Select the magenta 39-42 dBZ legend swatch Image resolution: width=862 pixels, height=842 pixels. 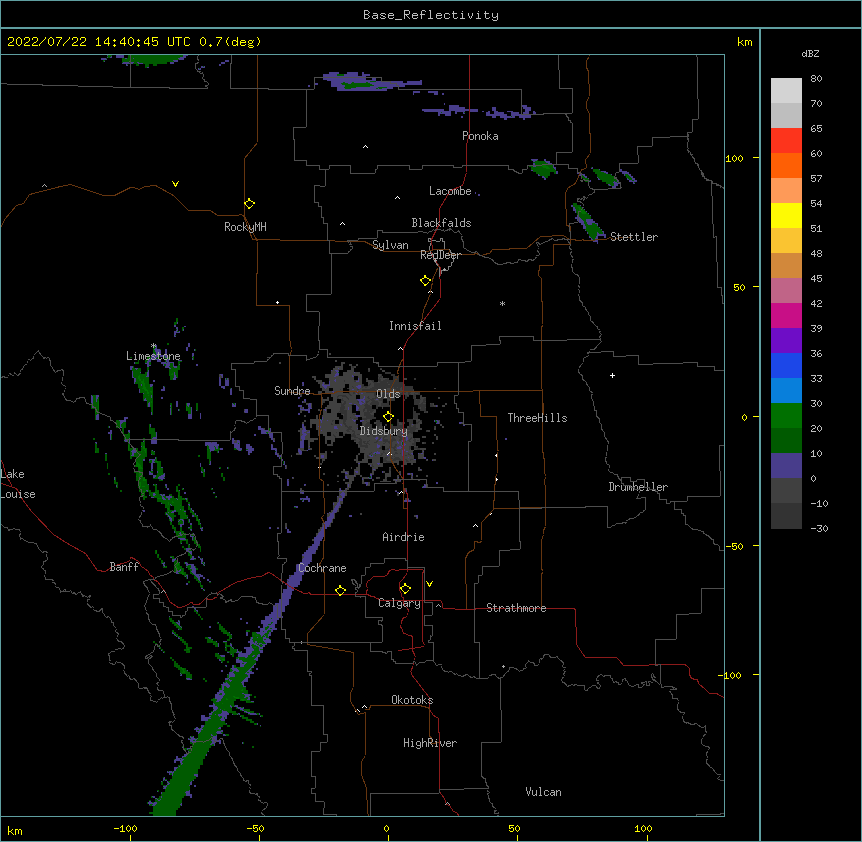[786, 316]
